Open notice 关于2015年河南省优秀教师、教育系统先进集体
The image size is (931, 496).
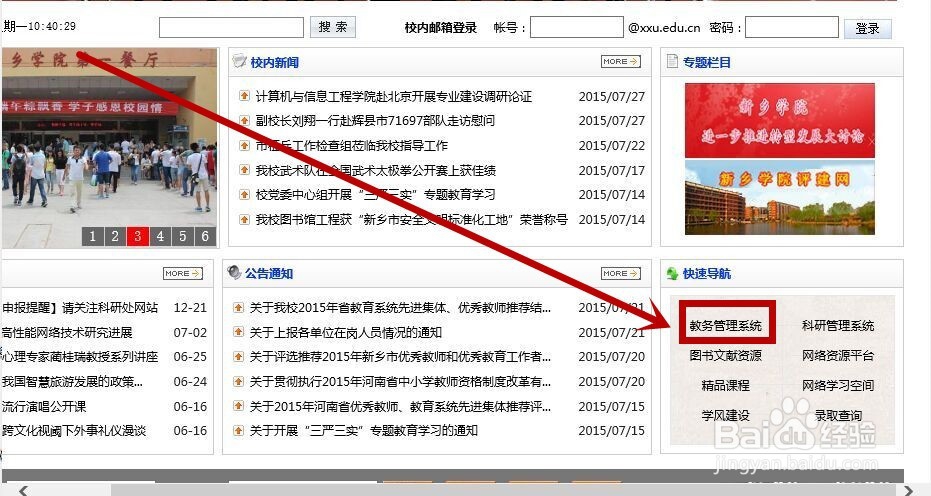pos(400,406)
